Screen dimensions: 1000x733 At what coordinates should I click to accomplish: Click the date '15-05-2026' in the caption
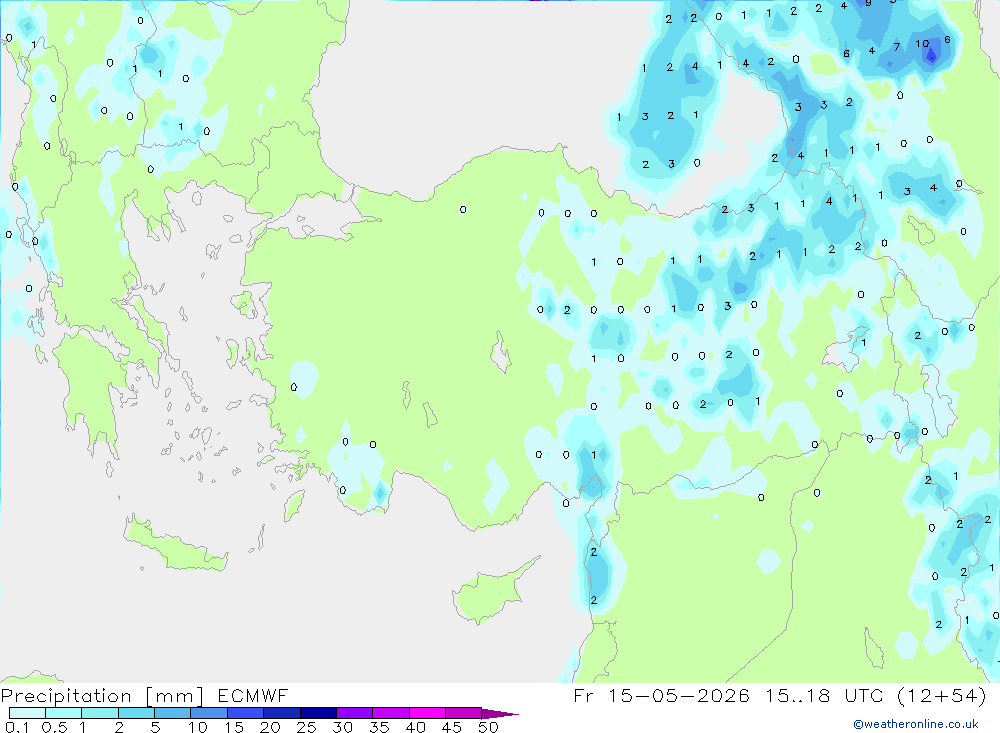click(679, 695)
